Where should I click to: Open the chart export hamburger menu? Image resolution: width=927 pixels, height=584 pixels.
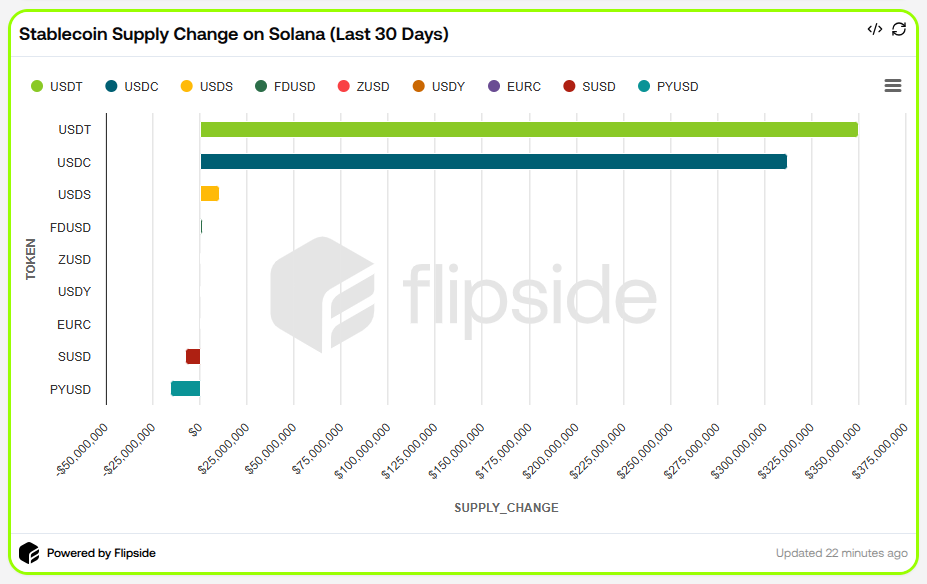[892, 85]
